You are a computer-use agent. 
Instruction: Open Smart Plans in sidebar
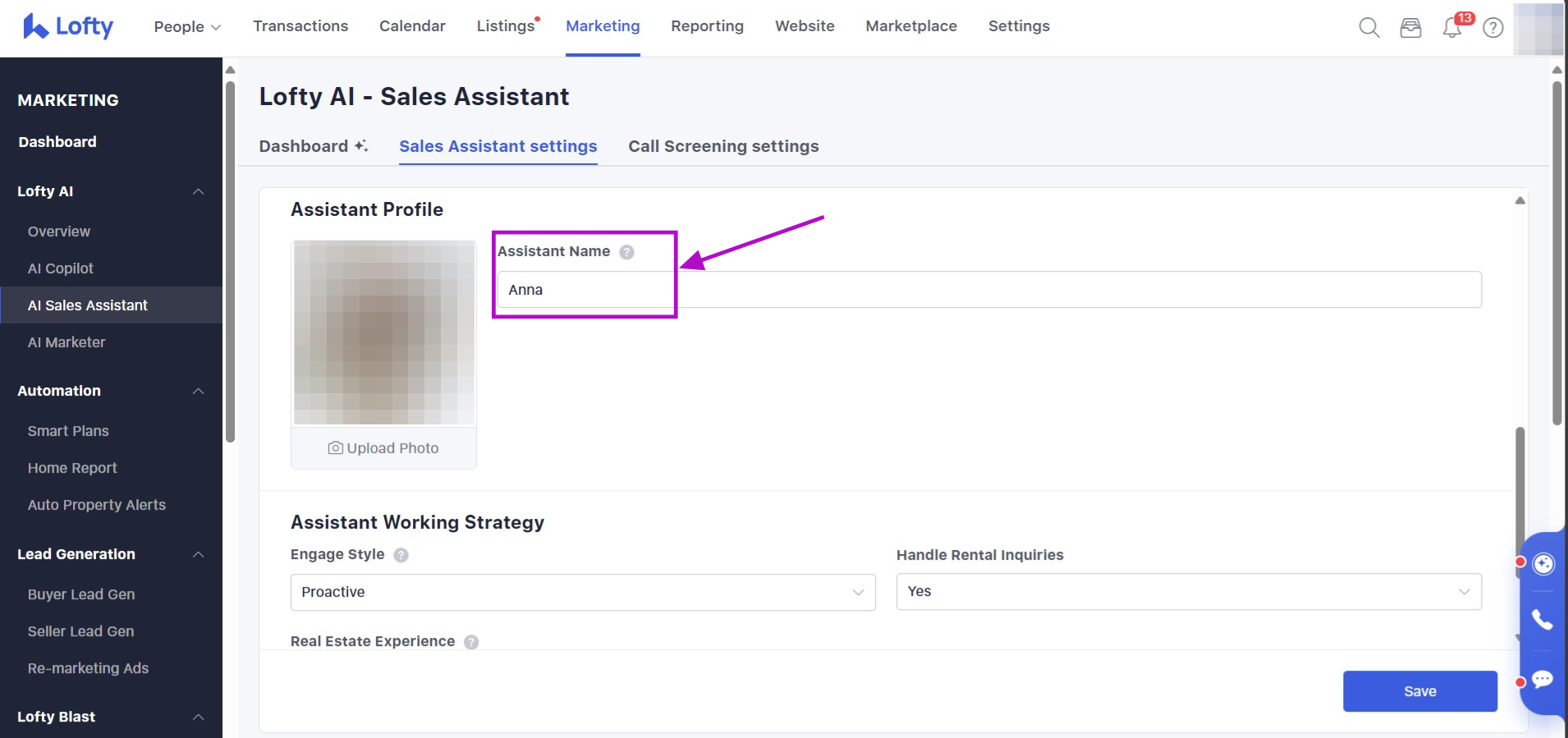[x=68, y=431]
